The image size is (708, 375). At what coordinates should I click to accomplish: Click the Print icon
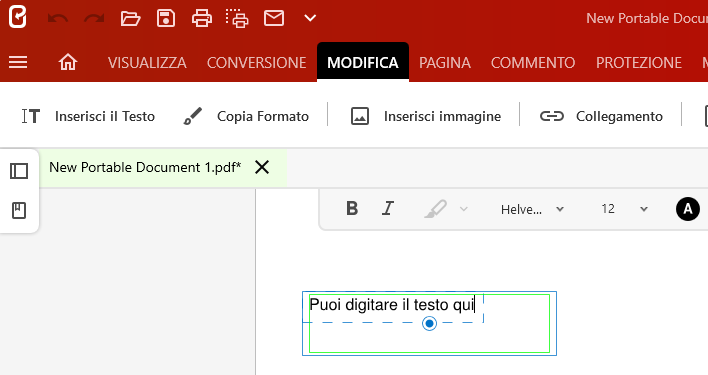click(x=201, y=19)
